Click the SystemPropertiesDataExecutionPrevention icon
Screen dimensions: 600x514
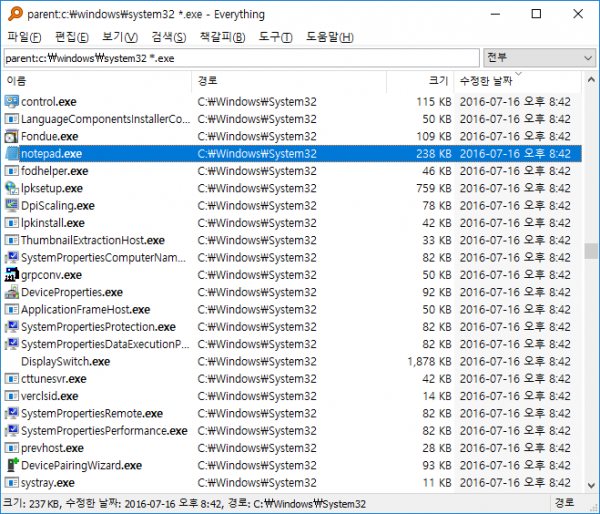click(11, 344)
